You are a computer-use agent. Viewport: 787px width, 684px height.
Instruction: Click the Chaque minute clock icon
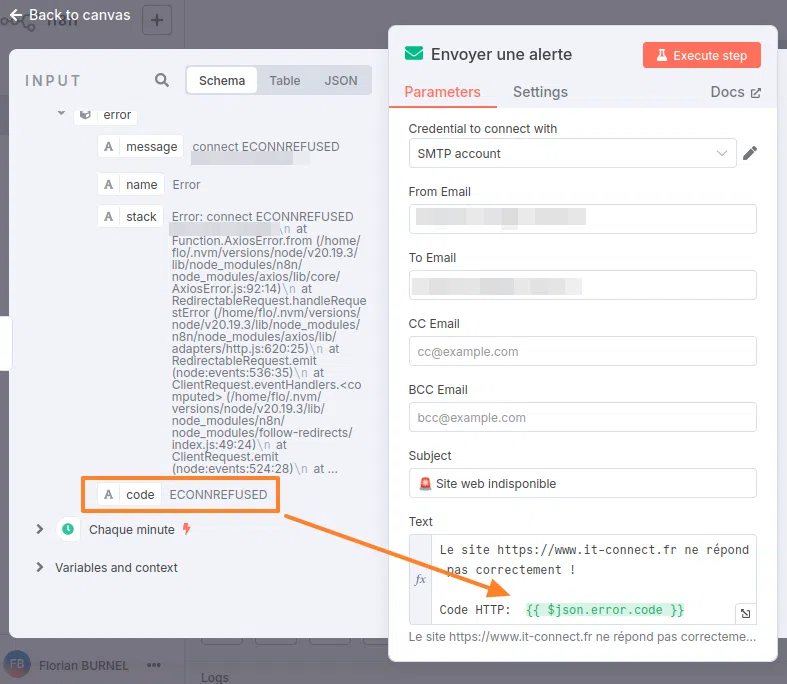[68, 529]
